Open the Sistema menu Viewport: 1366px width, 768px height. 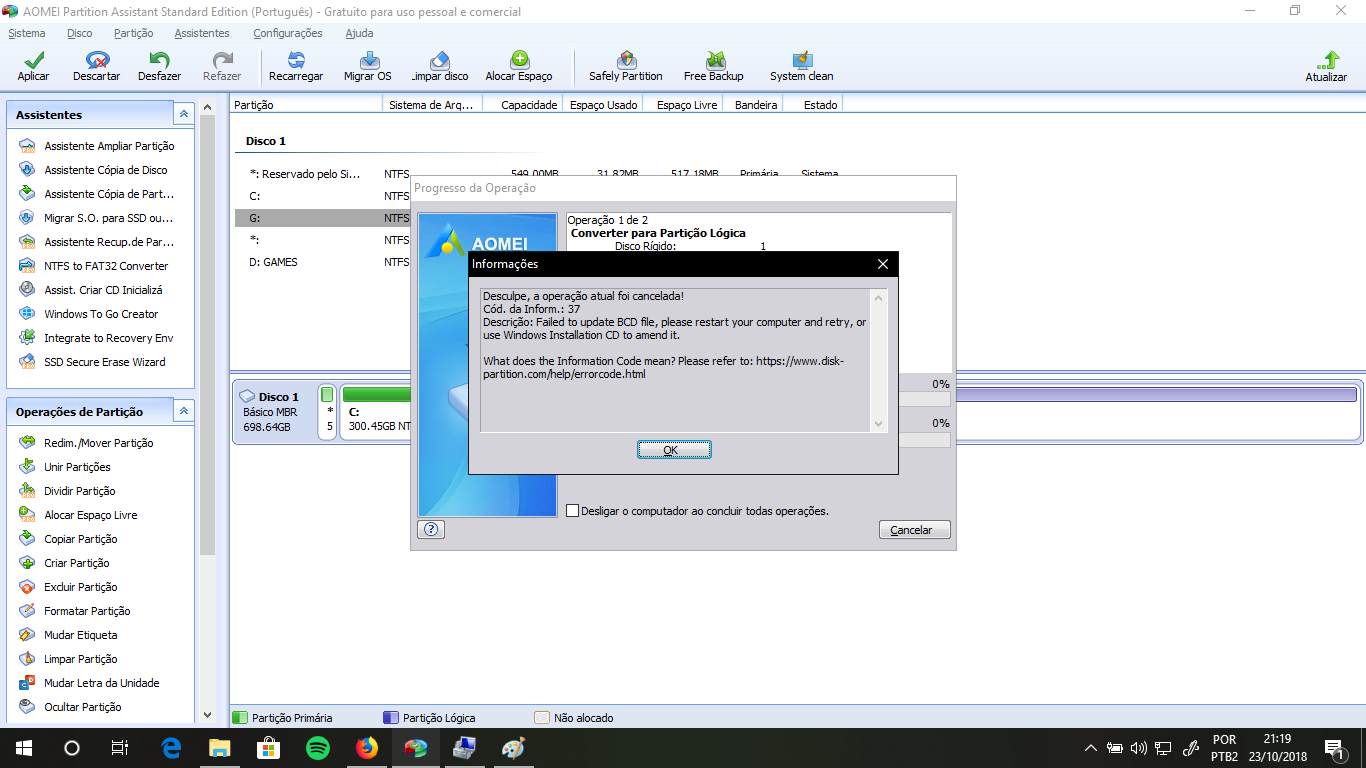pyautogui.click(x=27, y=33)
